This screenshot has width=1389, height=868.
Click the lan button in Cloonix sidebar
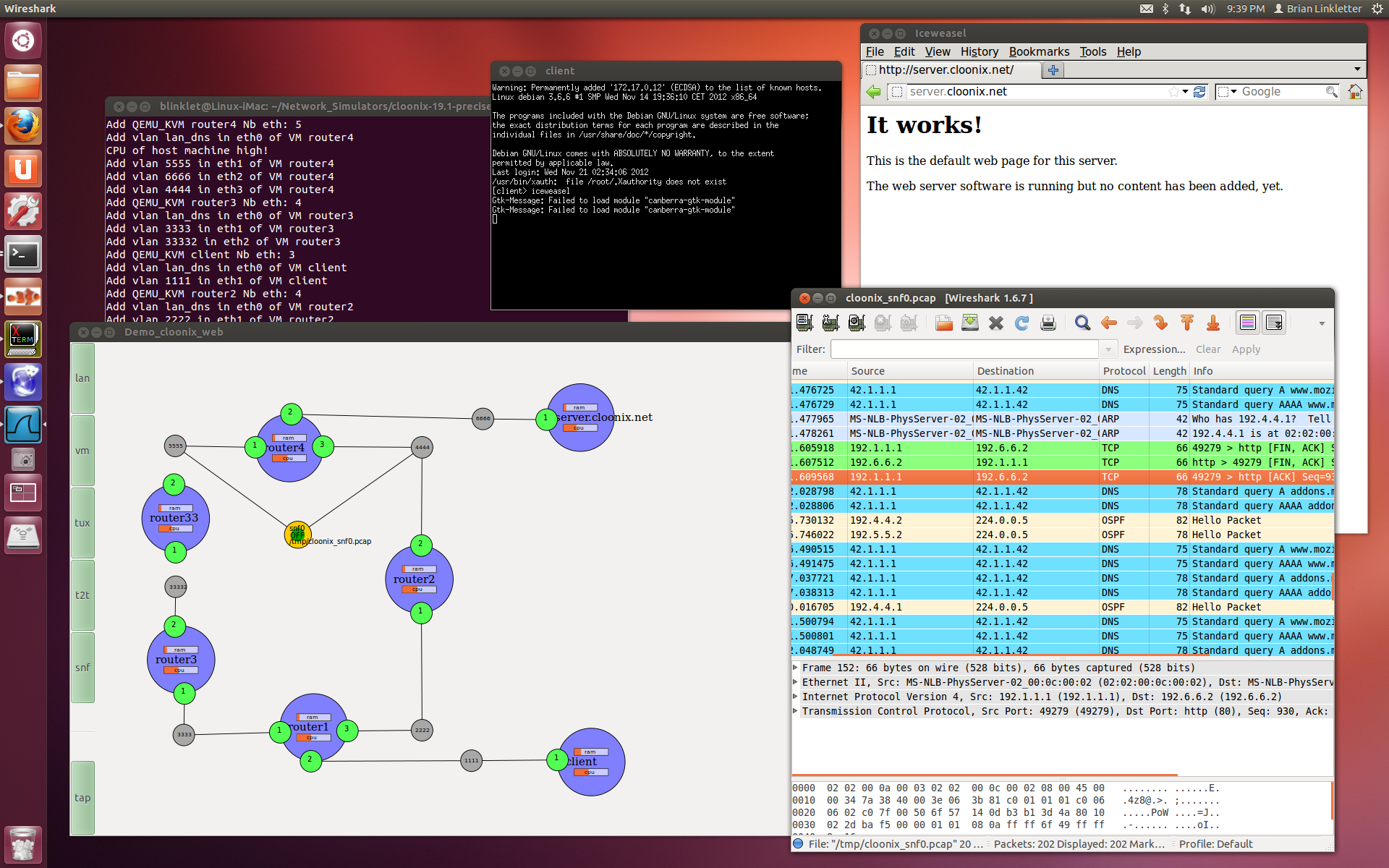(82, 378)
